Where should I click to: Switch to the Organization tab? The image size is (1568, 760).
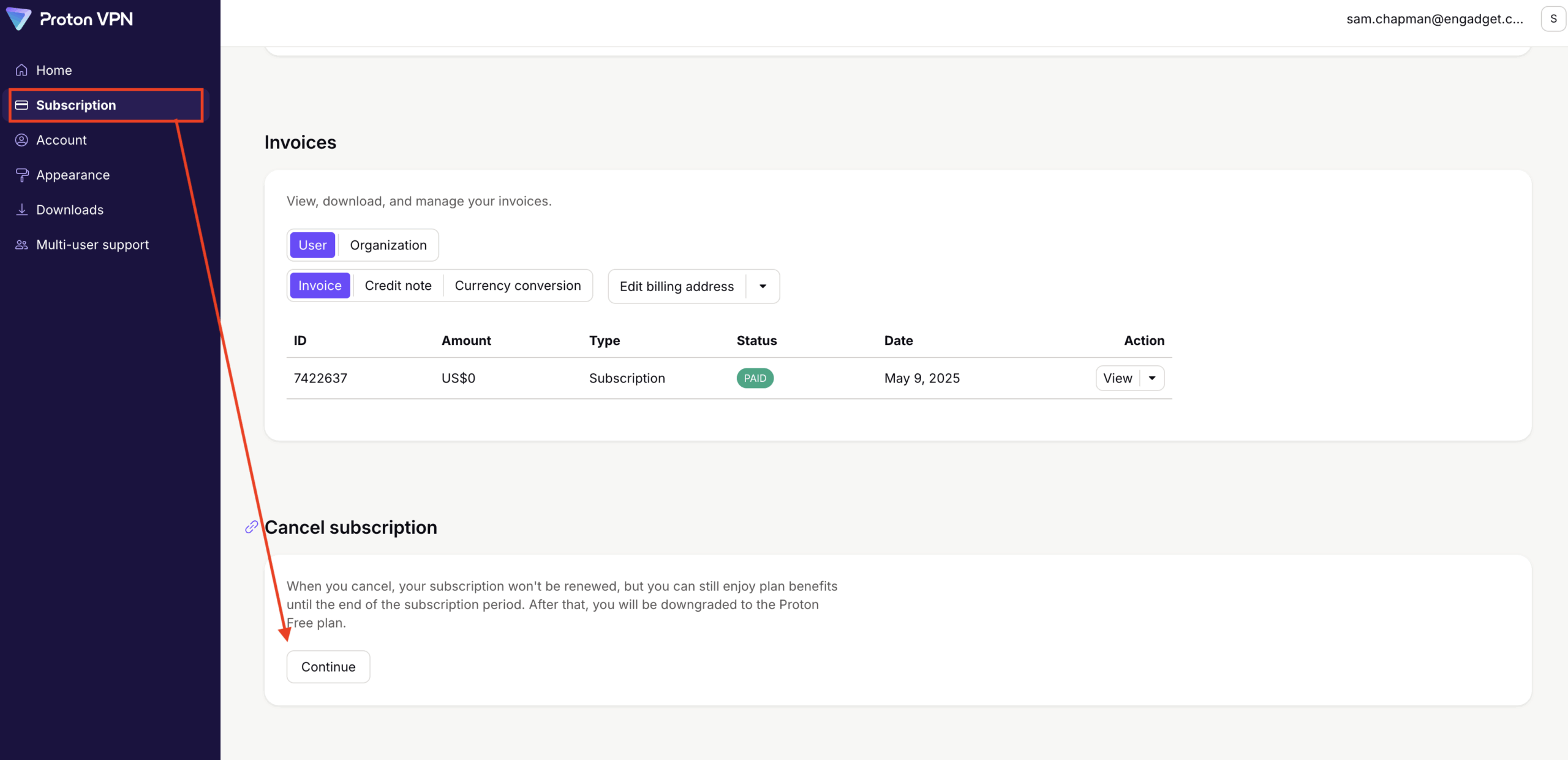[x=388, y=245]
